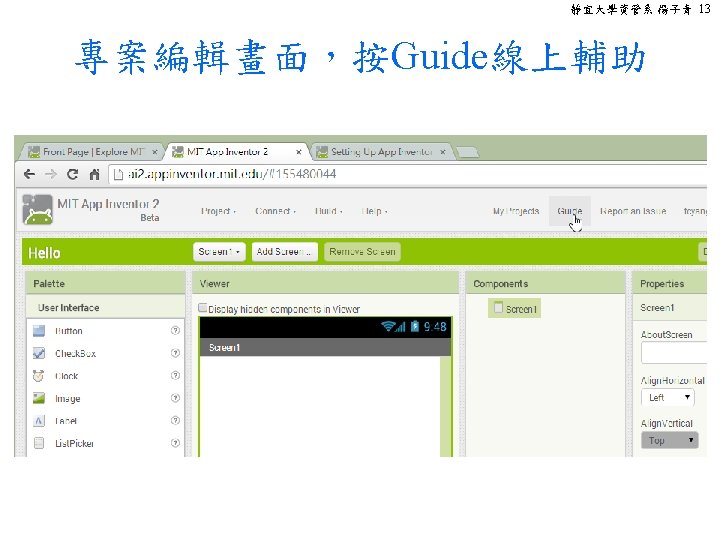Close the Setting Up App Inventor tab

click(x=443, y=152)
